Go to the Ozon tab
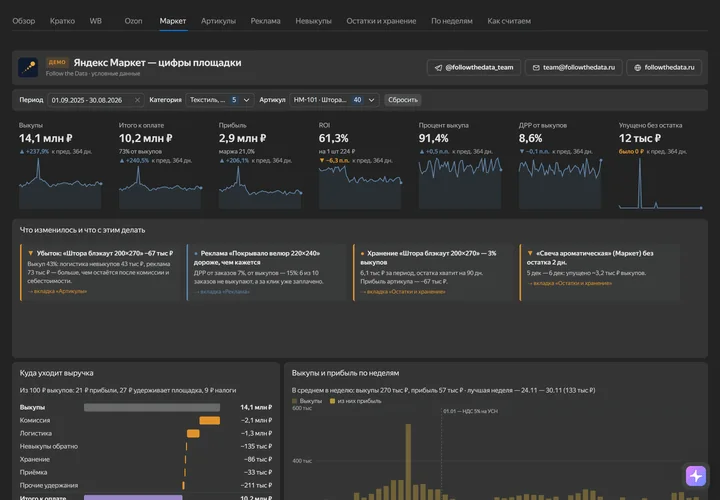The height and width of the screenshot is (500, 720). [x=133, y=21]
